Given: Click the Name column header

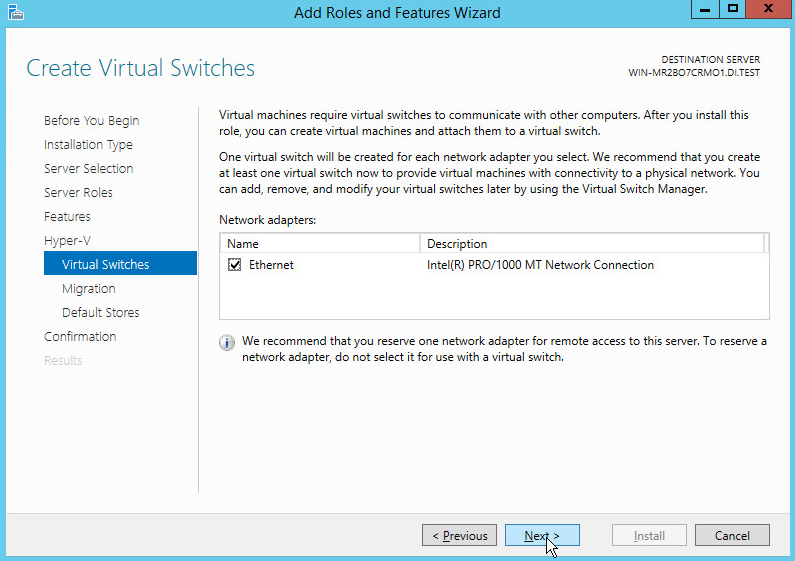Looking at the screenshot, I should click(x=320, y=243).
